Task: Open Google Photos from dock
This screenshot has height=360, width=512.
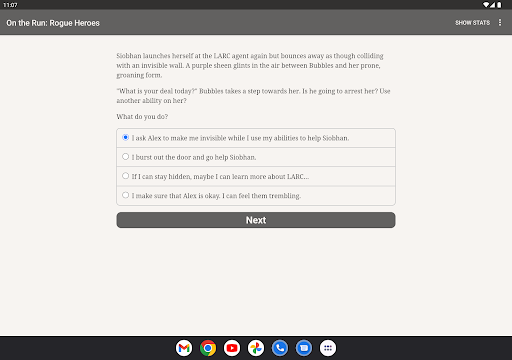Action: tap(256, 348)
